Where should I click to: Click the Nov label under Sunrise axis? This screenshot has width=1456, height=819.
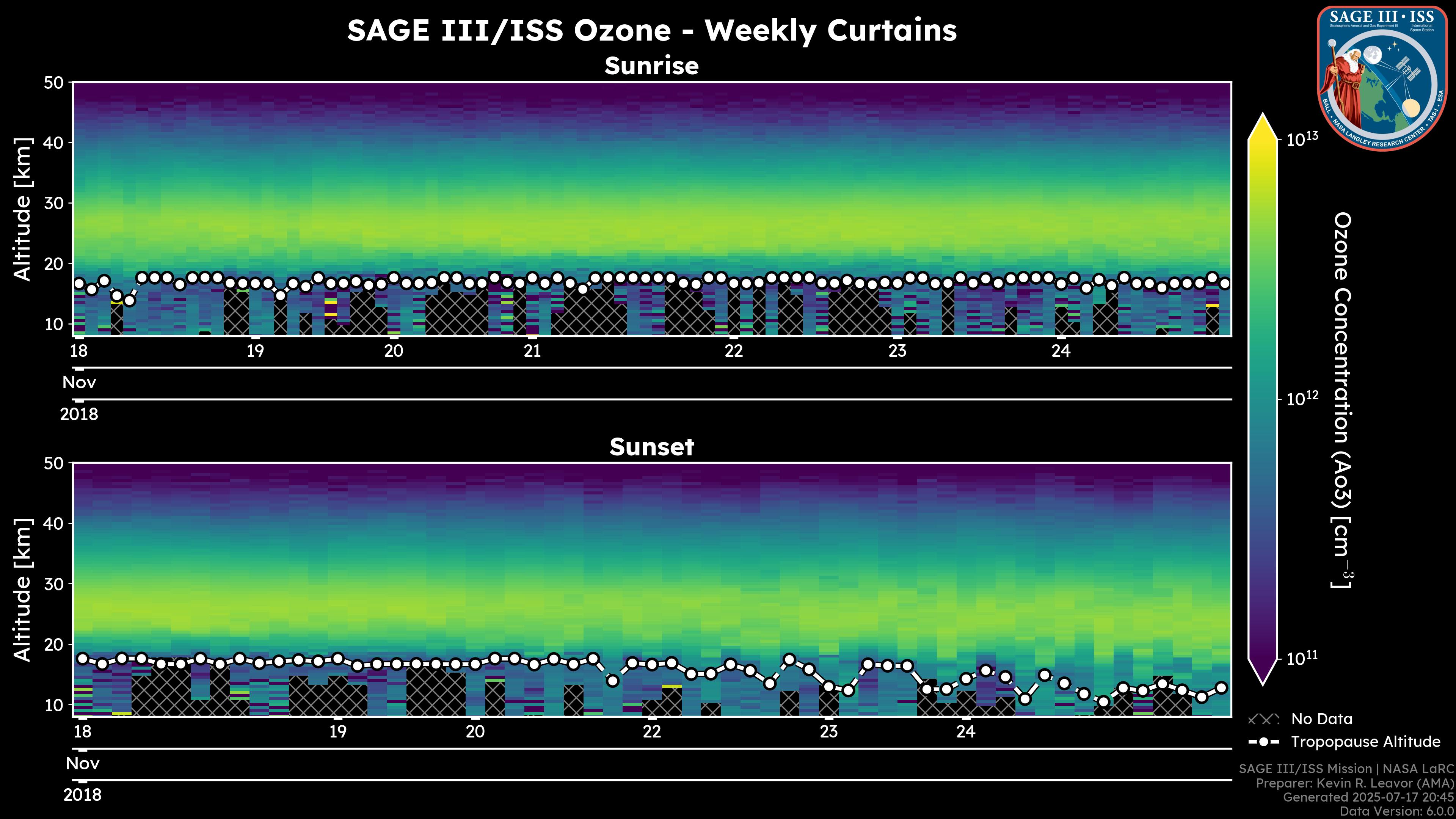pos(79,383)
